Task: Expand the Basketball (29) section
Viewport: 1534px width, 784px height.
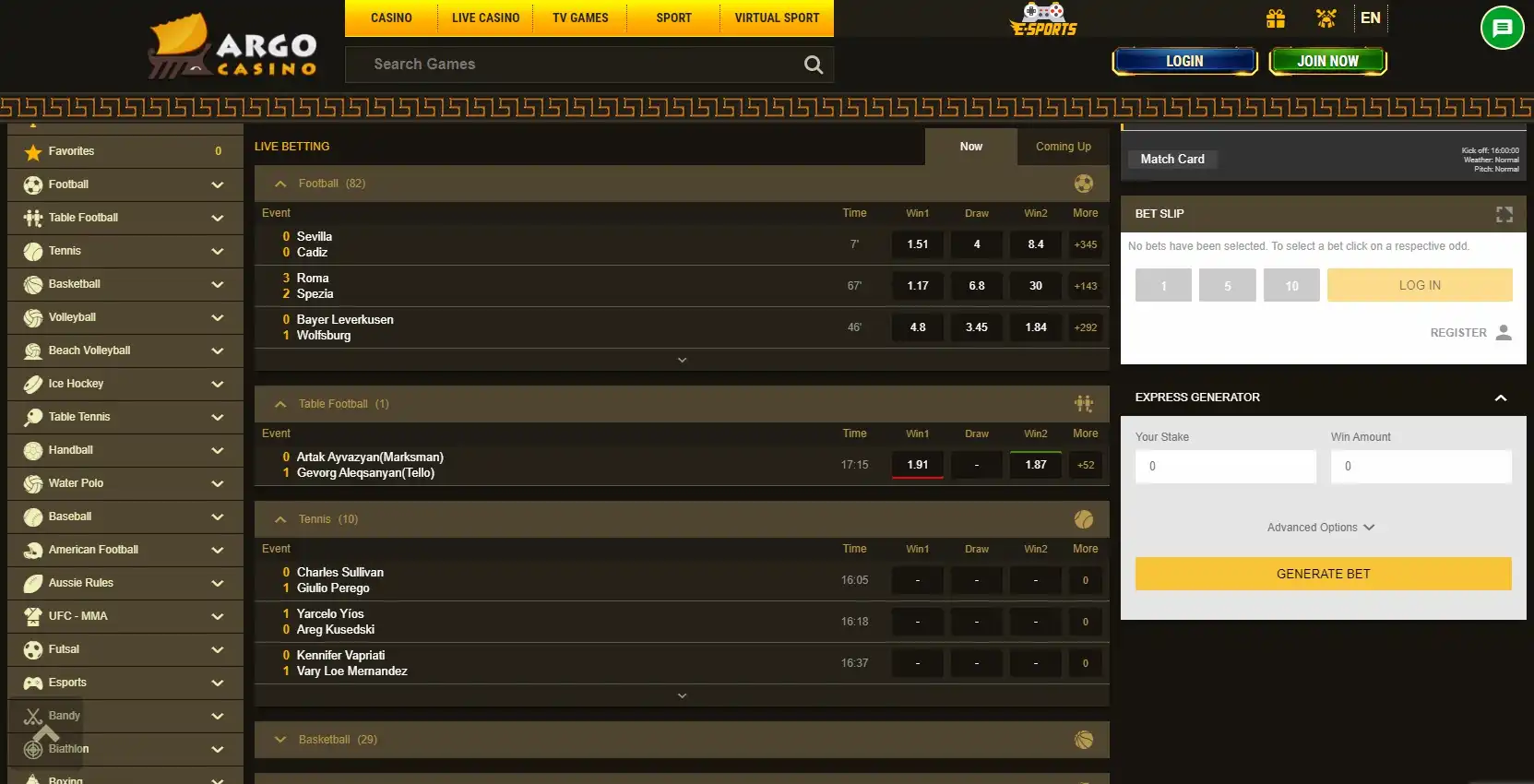Action: [x=280, y=740]
